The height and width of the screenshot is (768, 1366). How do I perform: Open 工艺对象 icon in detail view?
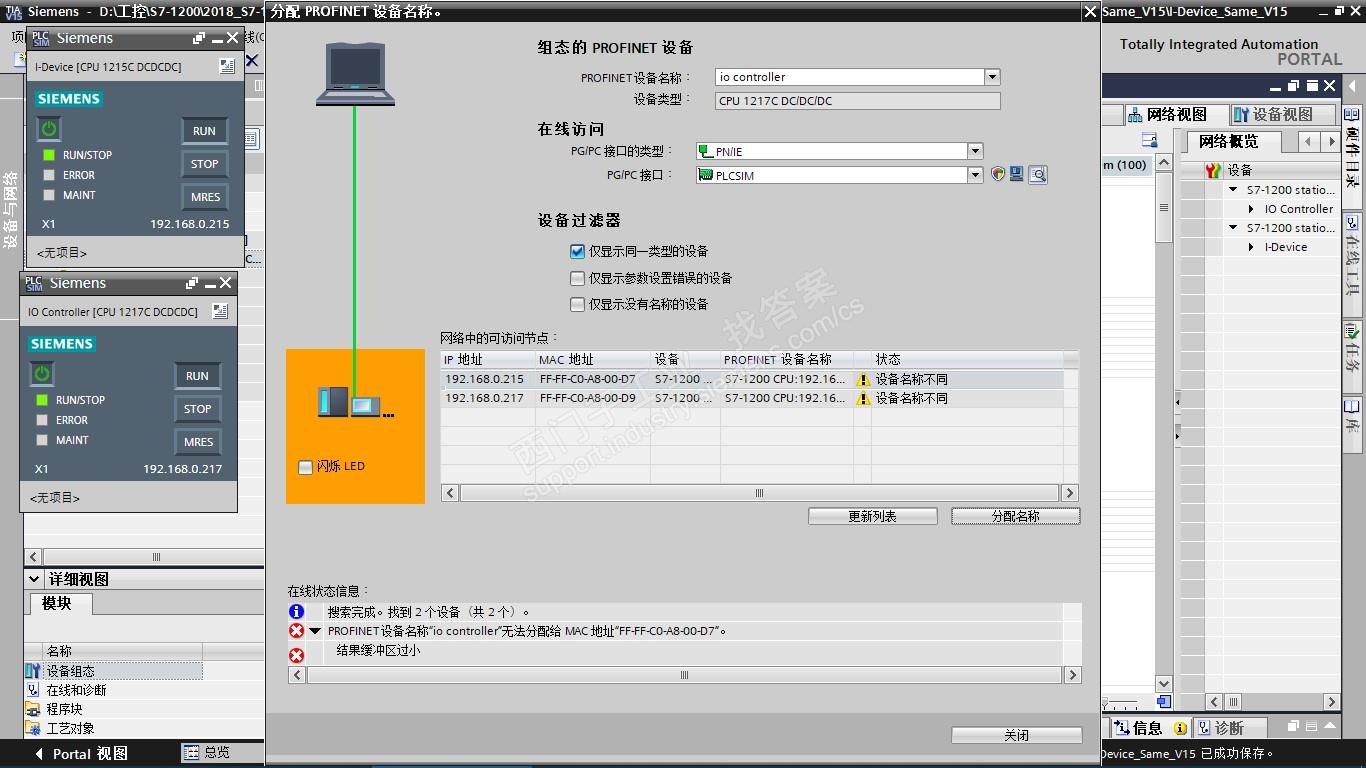pos(32,728)
